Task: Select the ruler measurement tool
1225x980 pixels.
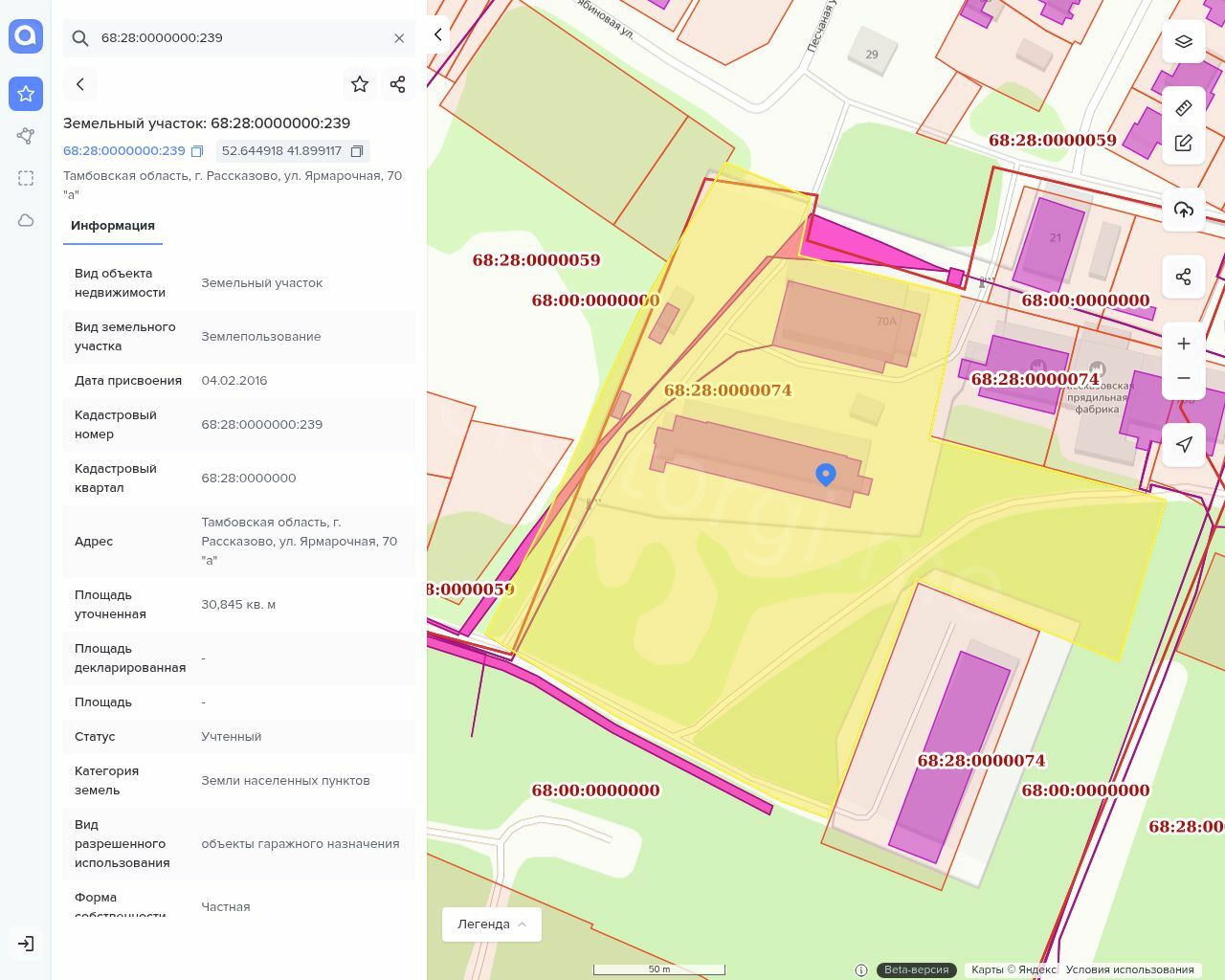Action: coord(1184,108)
